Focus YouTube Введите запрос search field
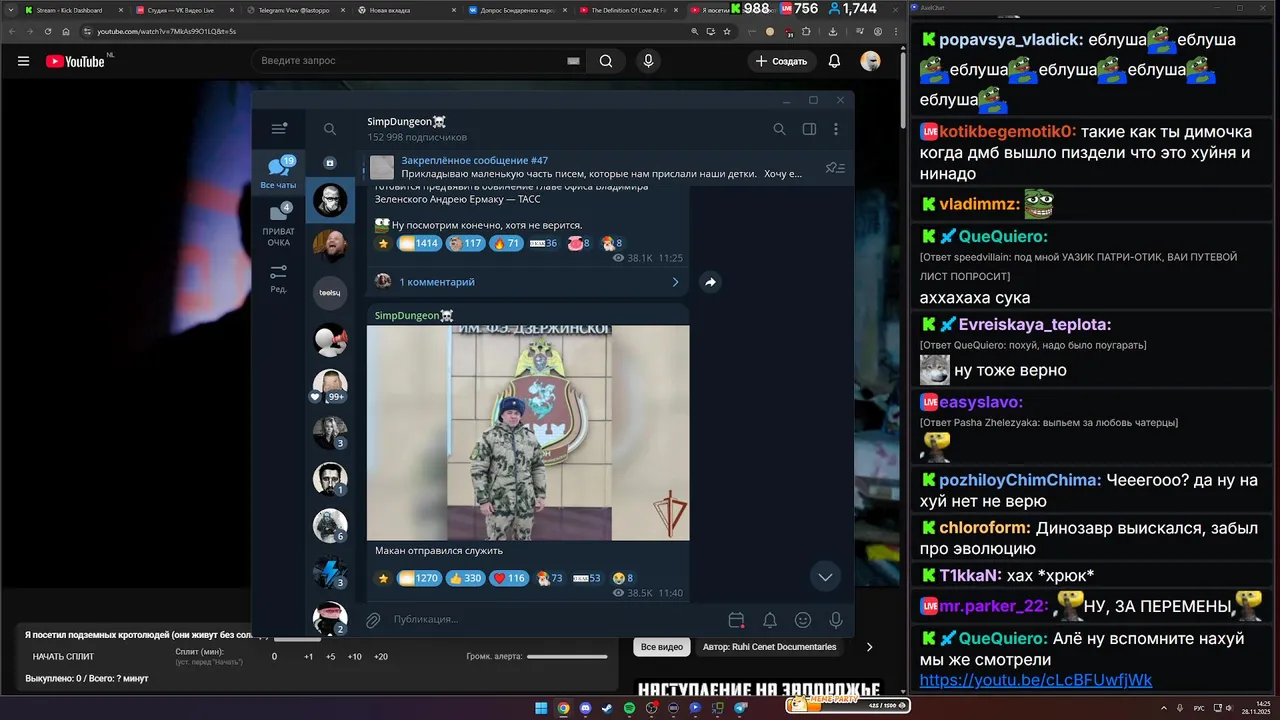This screenshot has width=1280, height=720. [410, 61]
